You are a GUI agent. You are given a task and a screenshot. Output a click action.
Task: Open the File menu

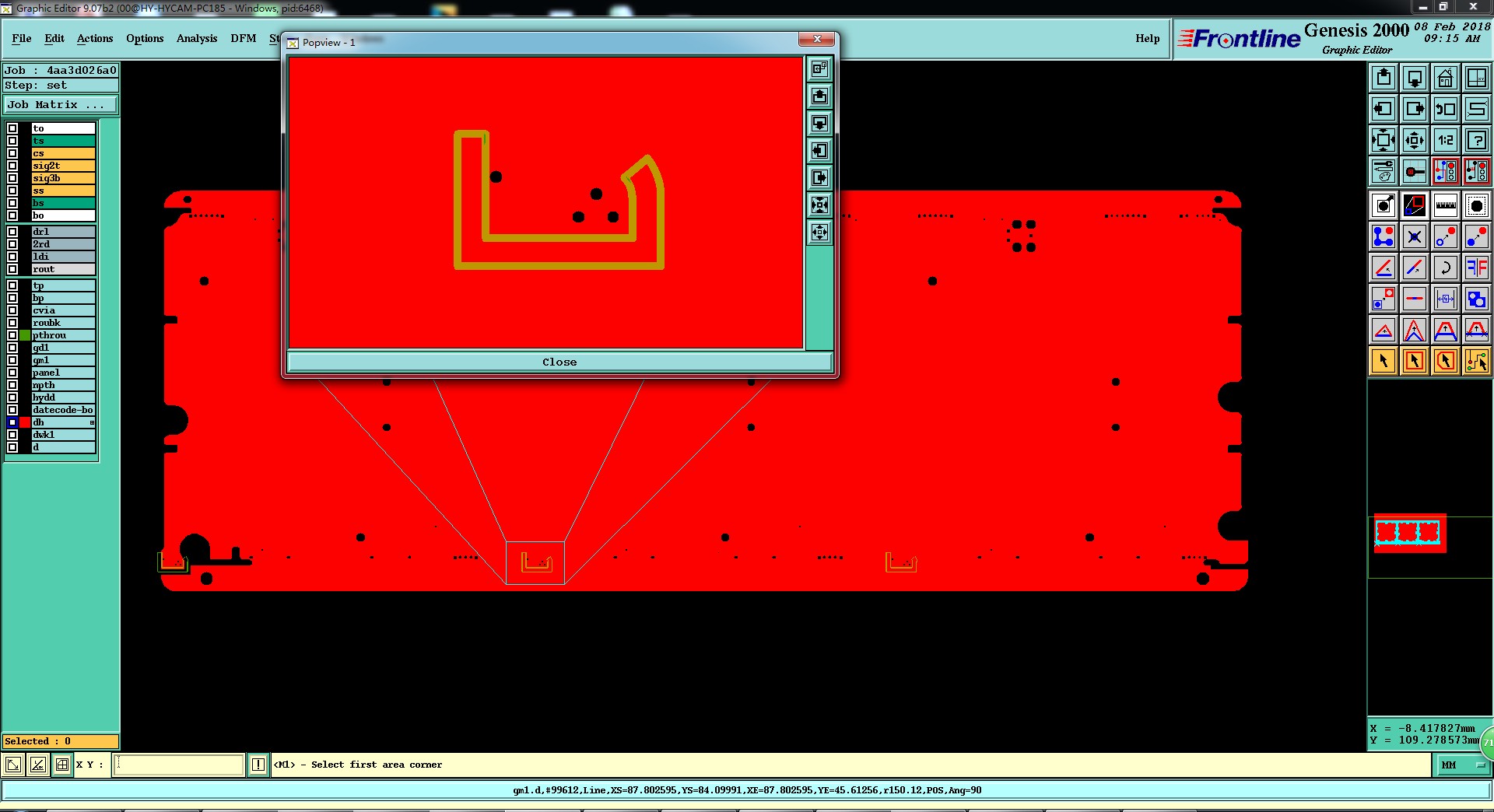[22, 38]
